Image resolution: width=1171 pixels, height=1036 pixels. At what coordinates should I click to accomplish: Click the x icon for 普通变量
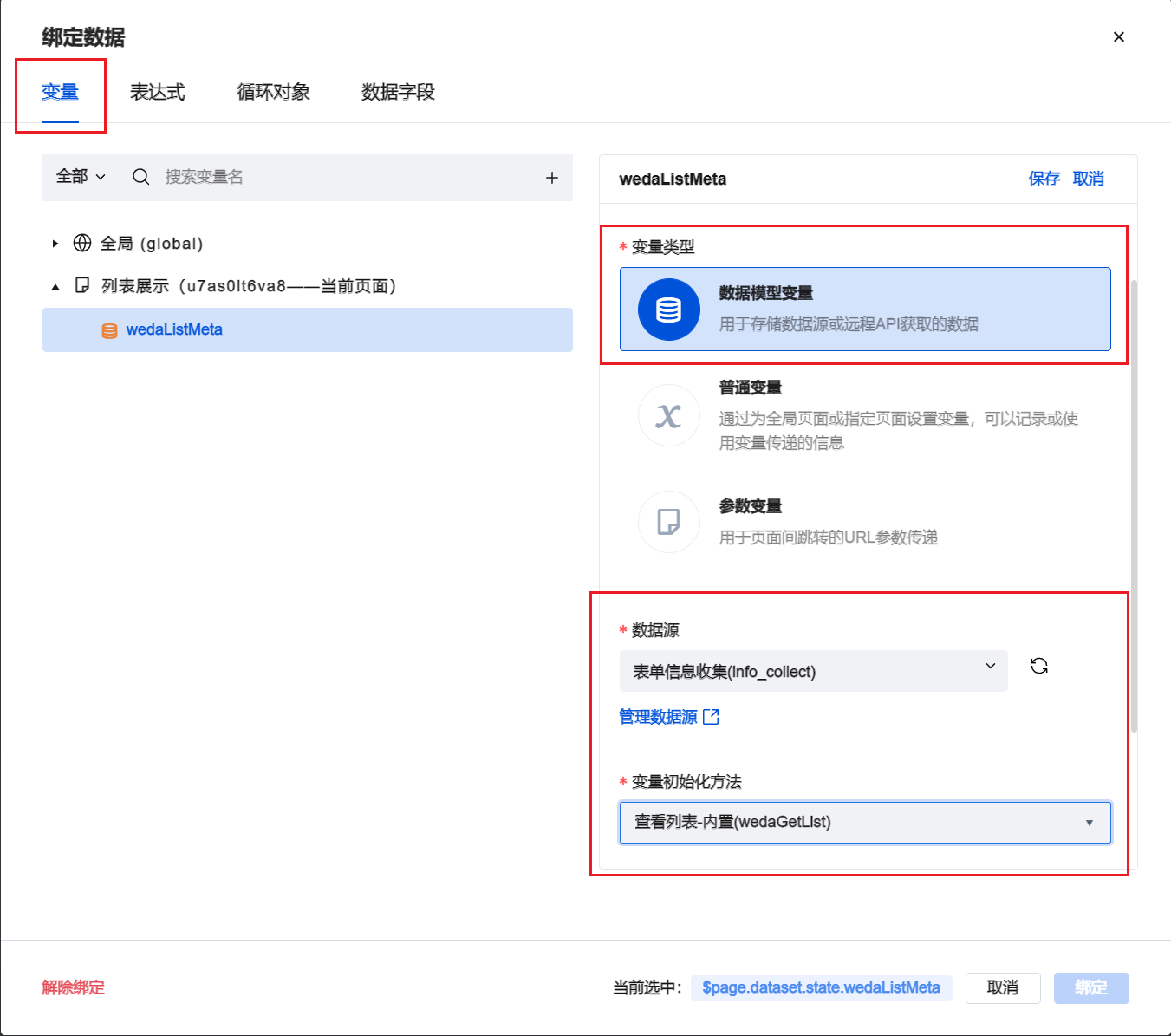coord(669,415)
